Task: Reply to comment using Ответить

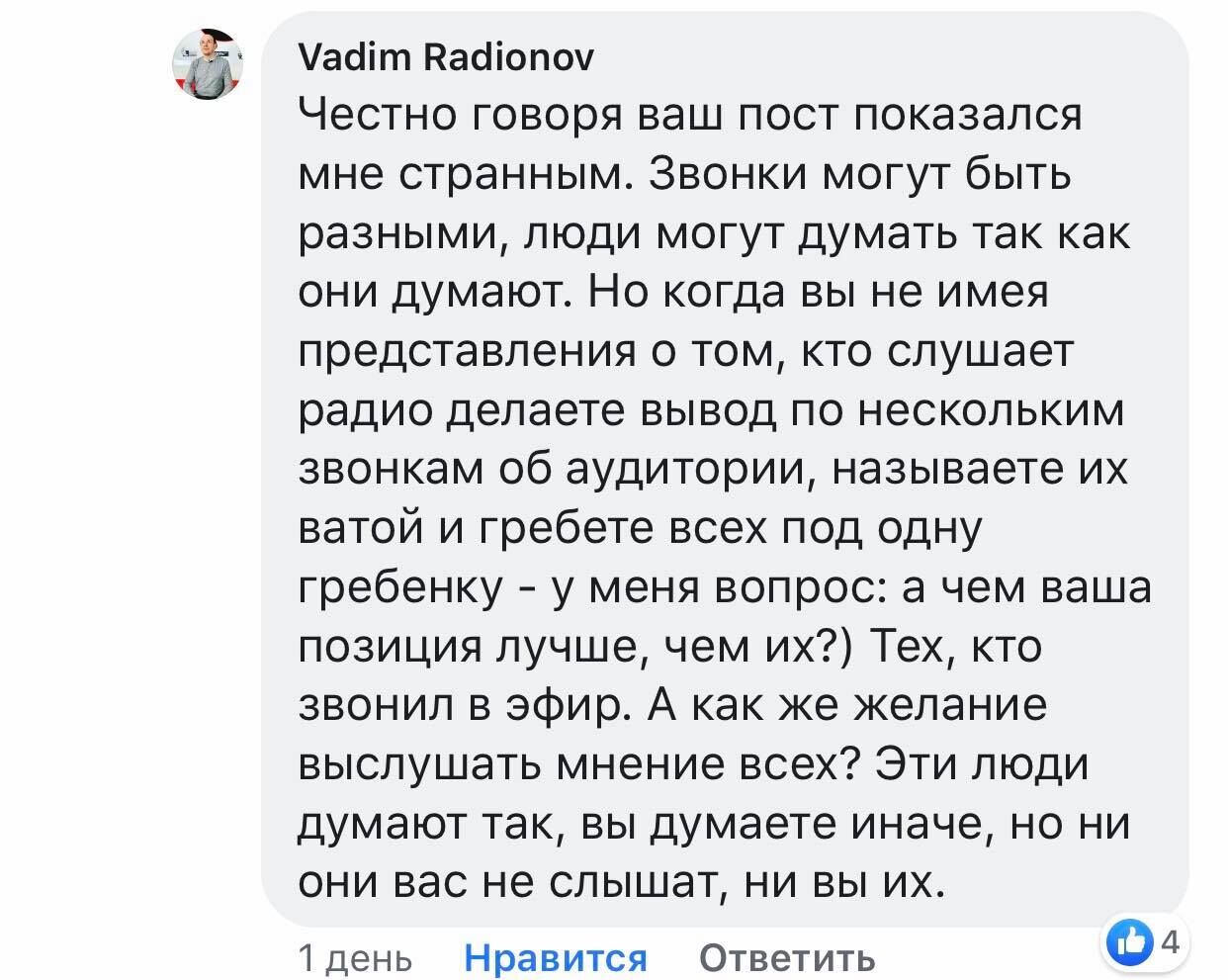Action: coord(787,957)
